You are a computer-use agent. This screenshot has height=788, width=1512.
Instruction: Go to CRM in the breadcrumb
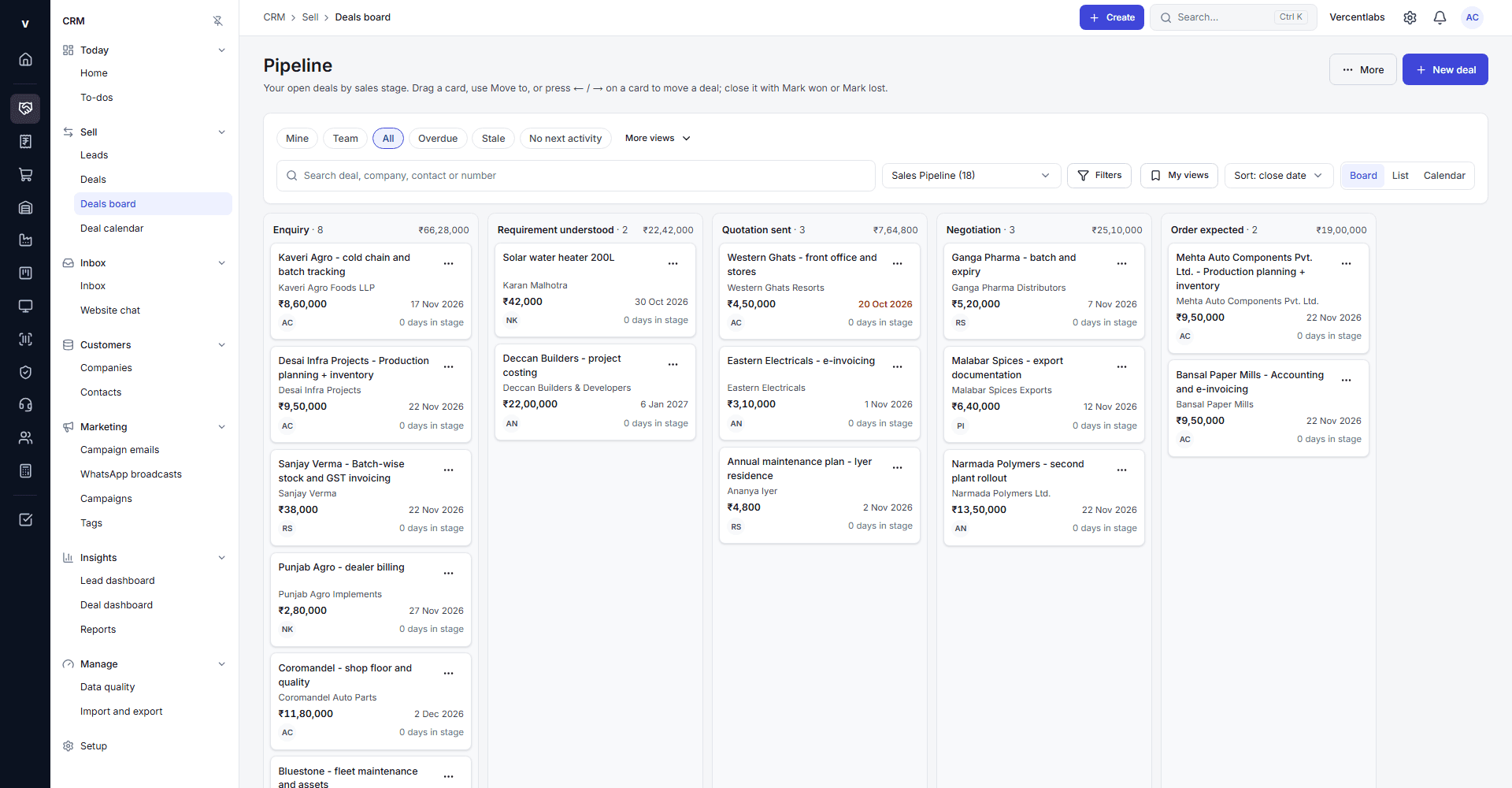274,17
